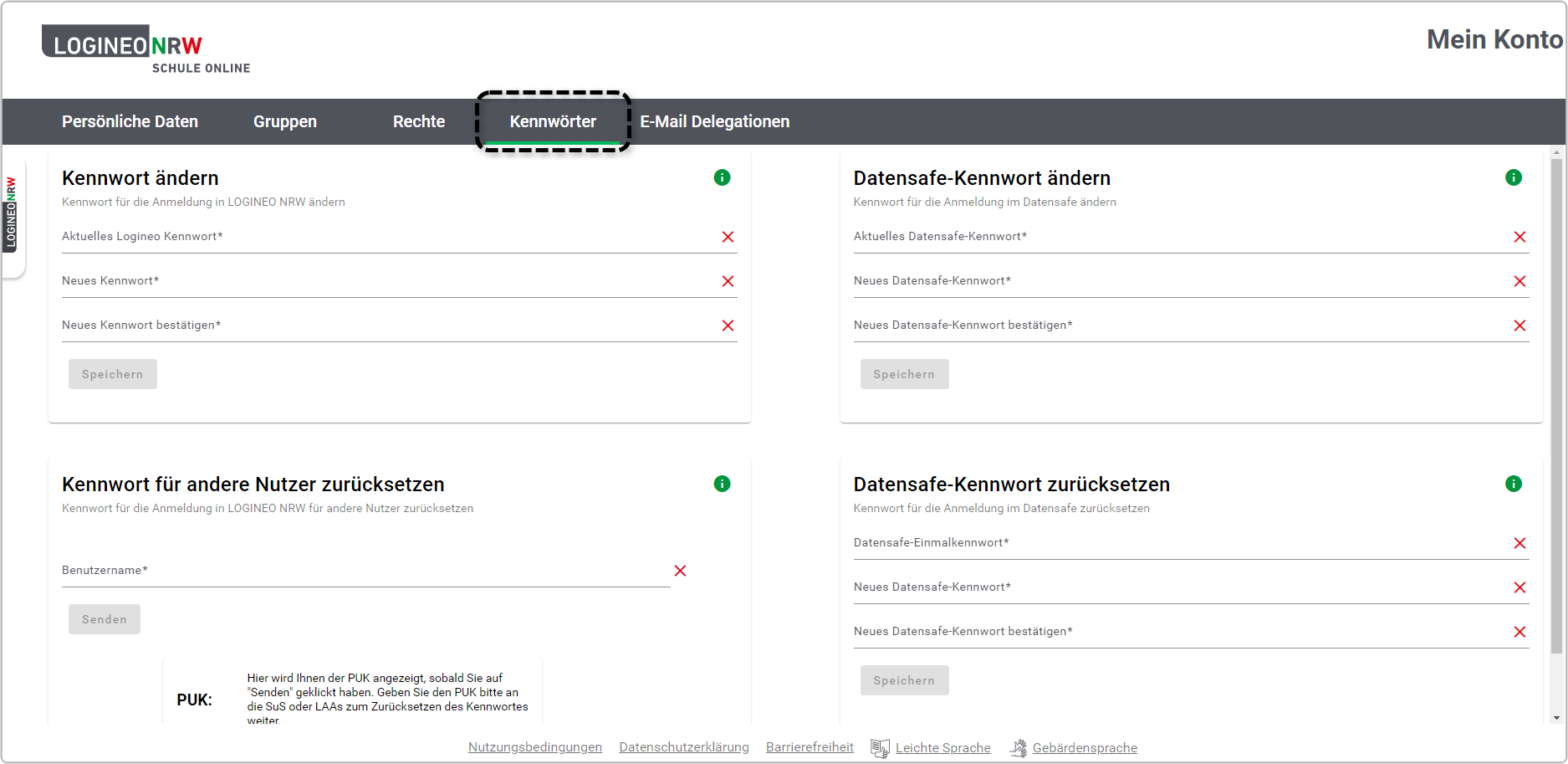This screenshot has width=1568, height=764.
Task: Open info for Kennwort ändern section
Action: [723, 177]
